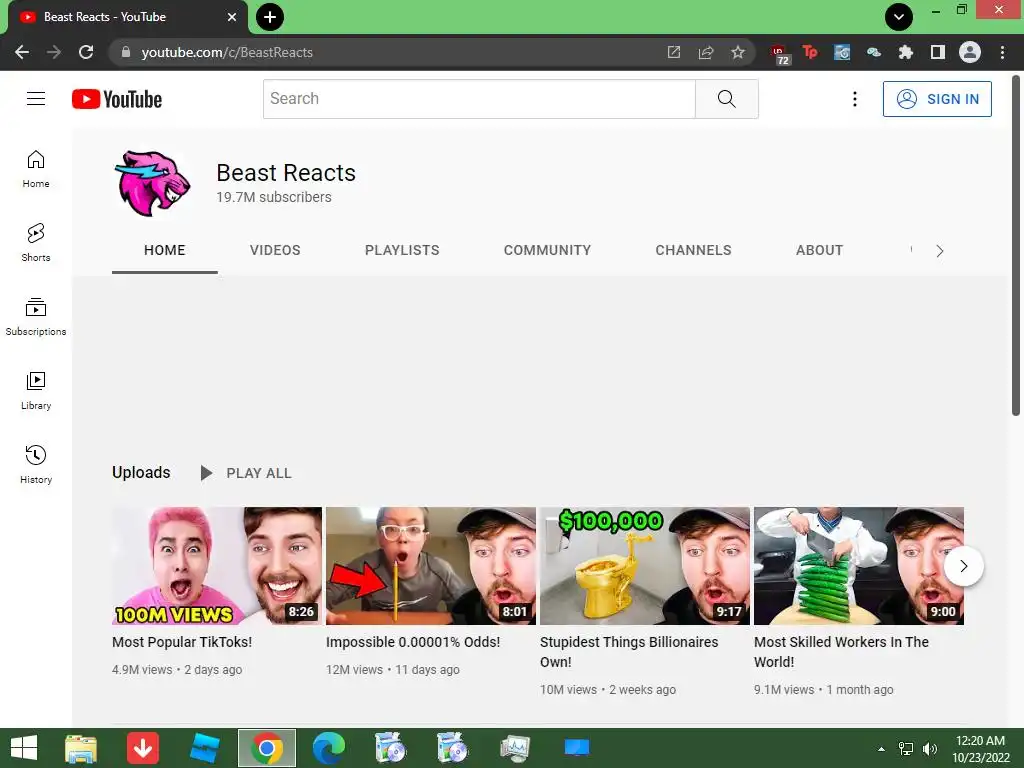Viewport: 1024px width, 768px height.
Task: Go to Home in the sidebar
Action: tap(36, 169)
